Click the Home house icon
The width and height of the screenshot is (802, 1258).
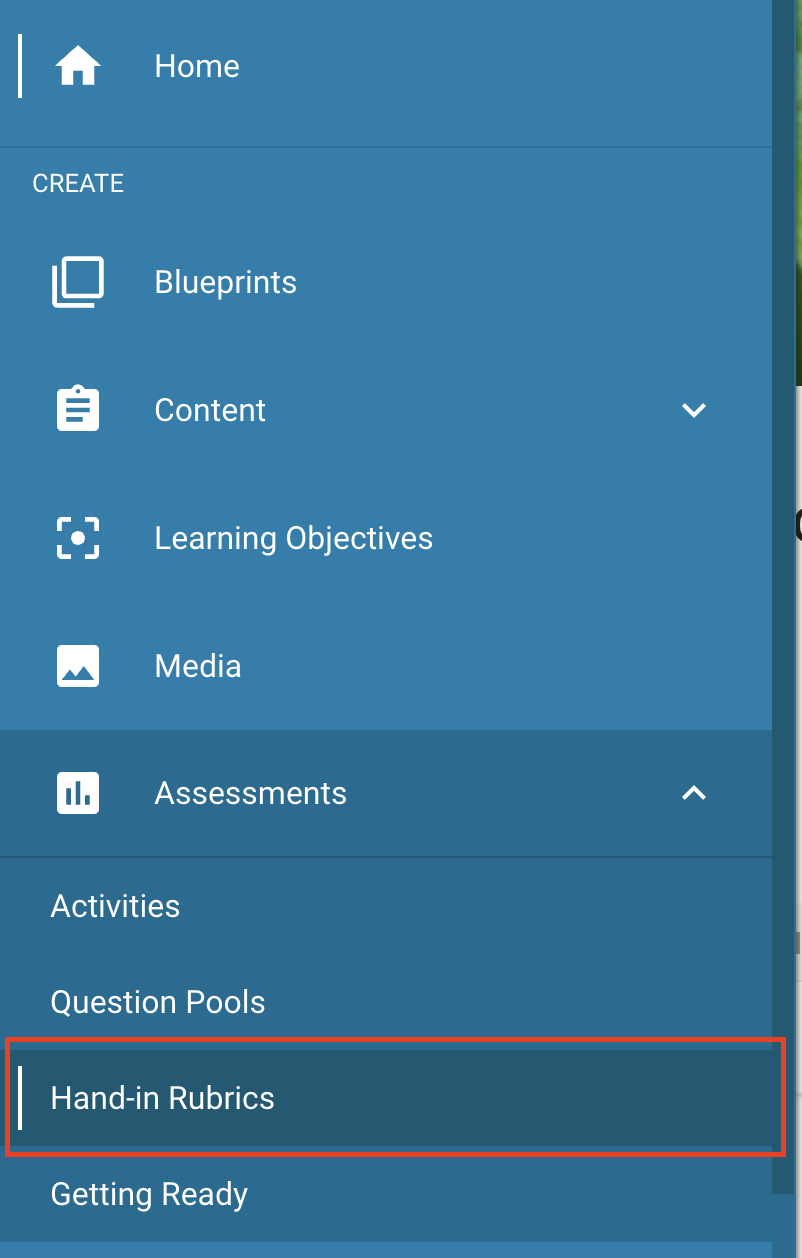[x=78, y=67]
